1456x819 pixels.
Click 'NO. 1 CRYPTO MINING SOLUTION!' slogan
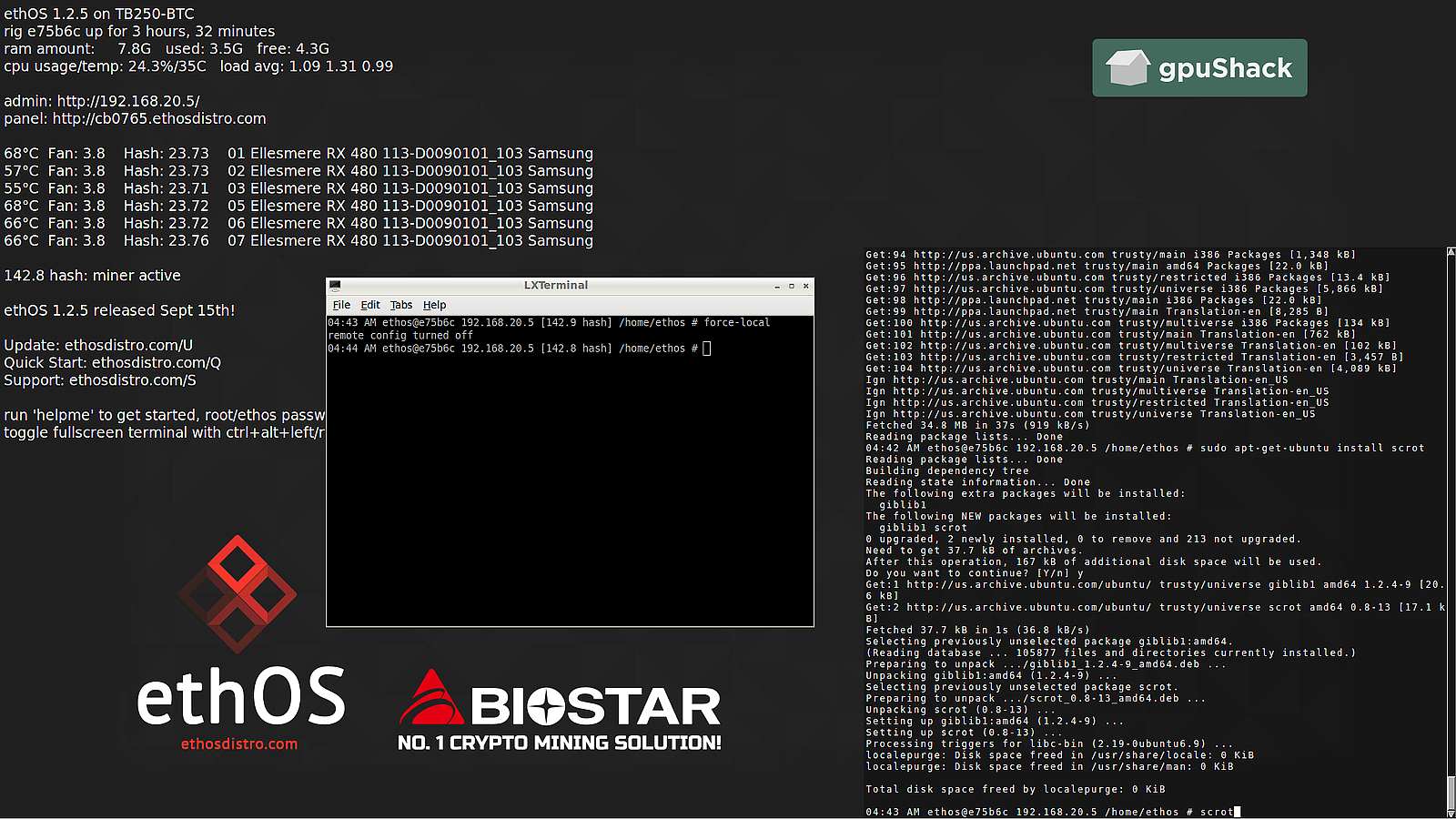(560, 743)
